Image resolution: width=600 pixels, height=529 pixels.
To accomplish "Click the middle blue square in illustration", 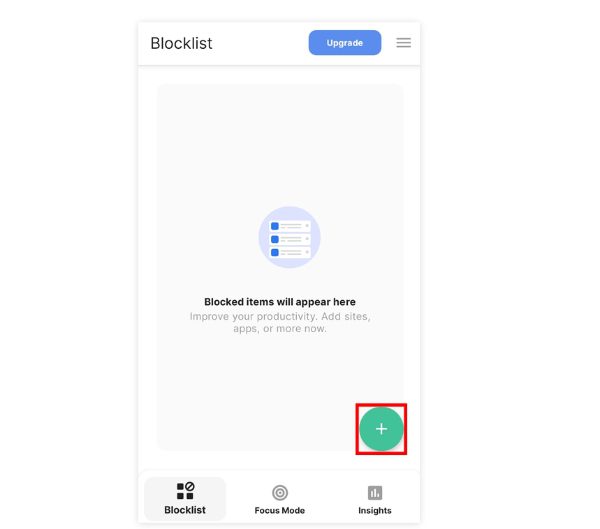I will click(275, 239).
